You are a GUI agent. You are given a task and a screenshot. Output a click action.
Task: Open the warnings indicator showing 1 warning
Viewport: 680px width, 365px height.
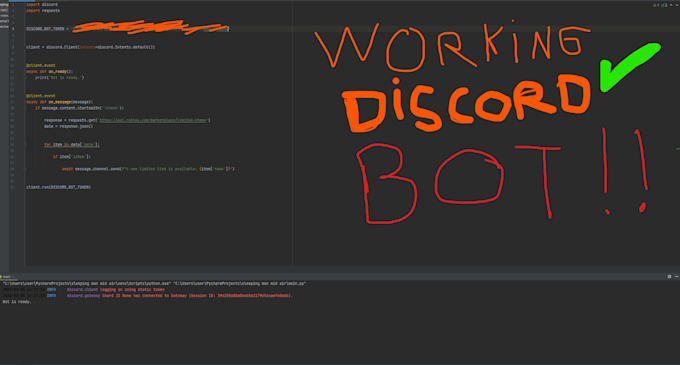pyautogui.click(x=656, y=5)
